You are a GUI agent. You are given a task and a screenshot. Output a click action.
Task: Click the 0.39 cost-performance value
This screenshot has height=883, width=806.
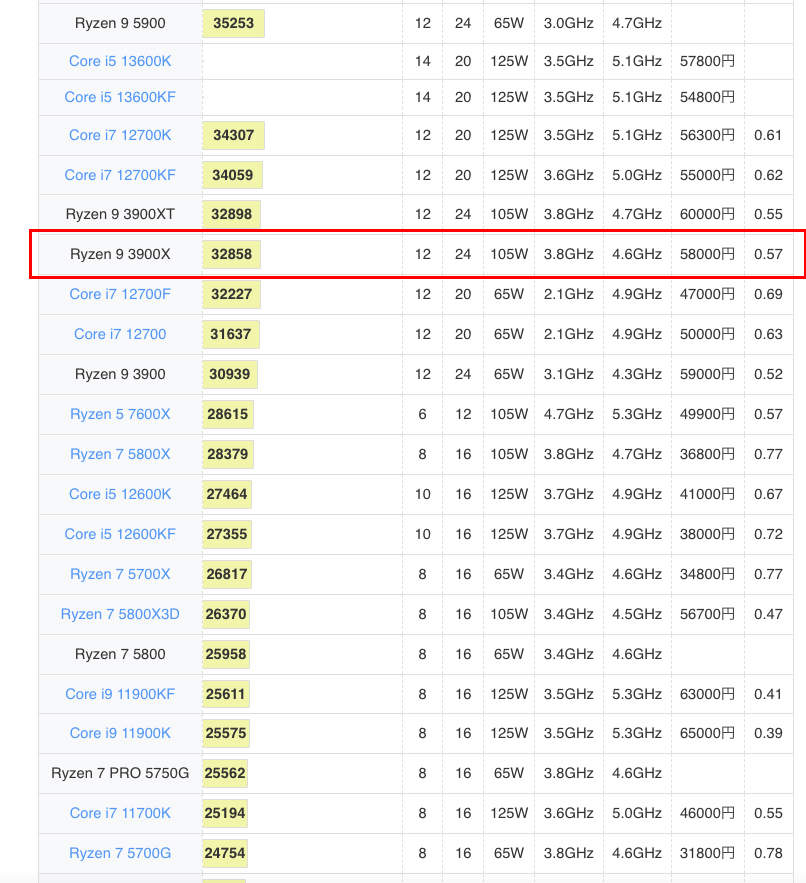point(768,733)
